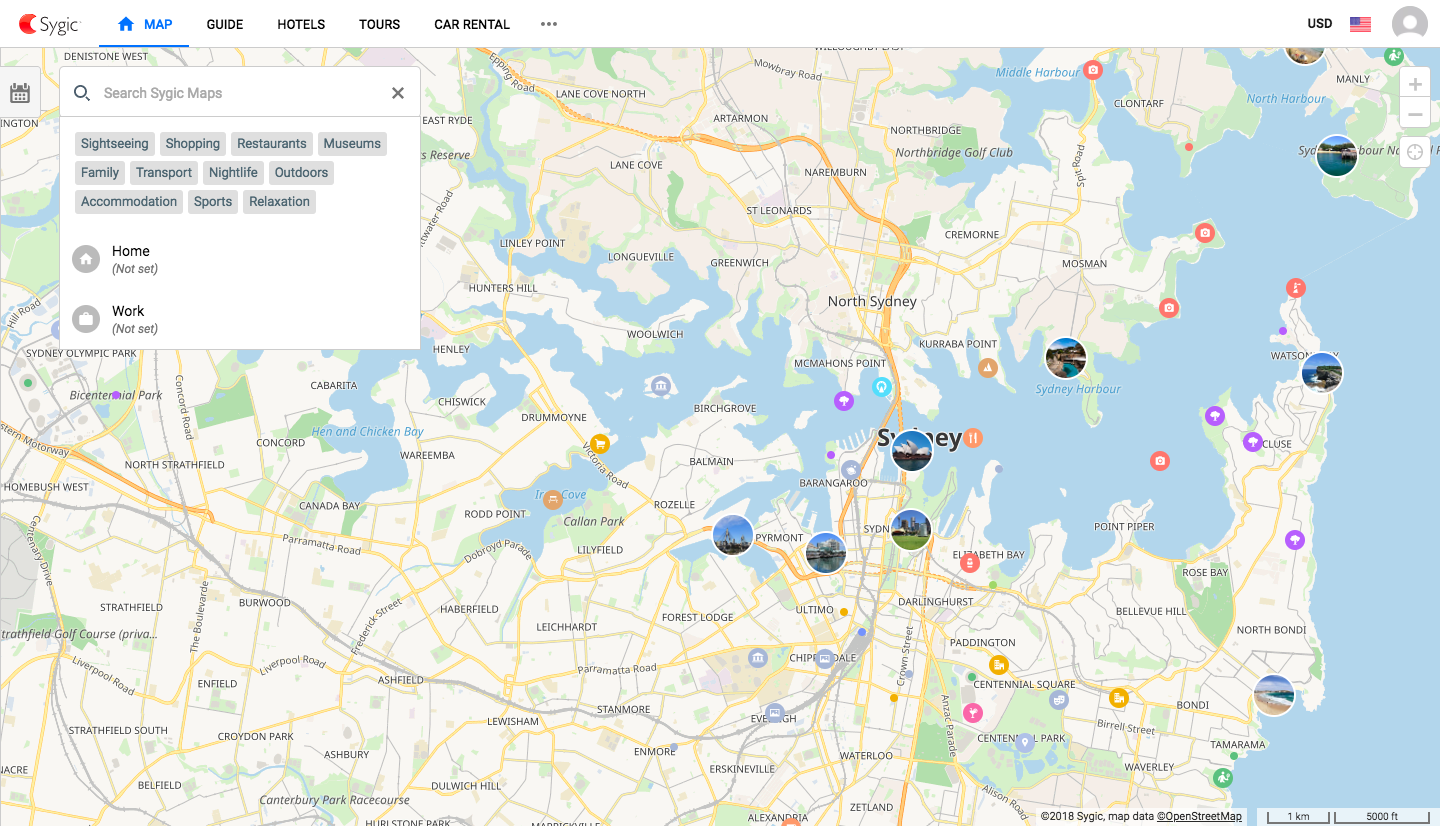Filter by Accommodation category

coord(129,202)
